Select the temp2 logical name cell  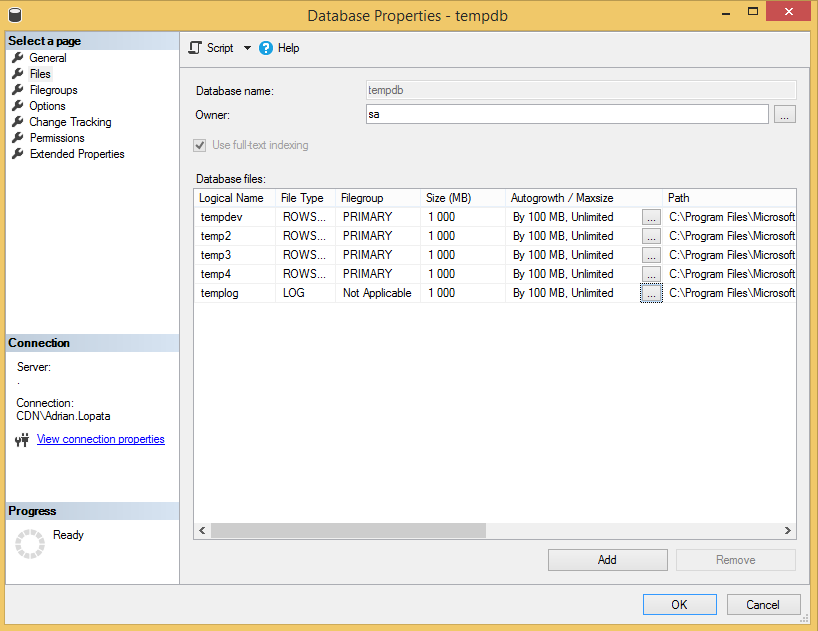coord(235,236)
